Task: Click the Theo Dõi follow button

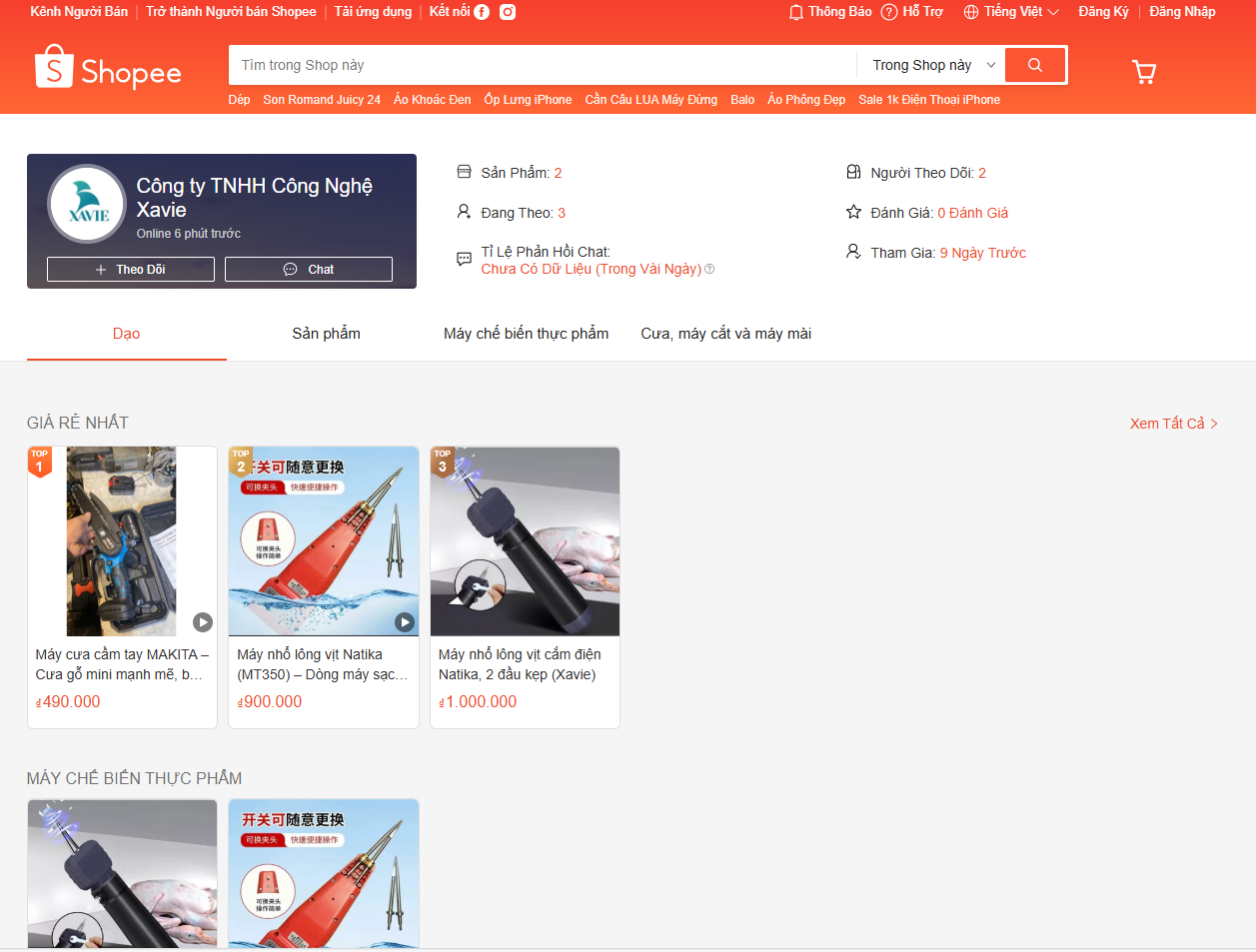Action: click(131, 270)
